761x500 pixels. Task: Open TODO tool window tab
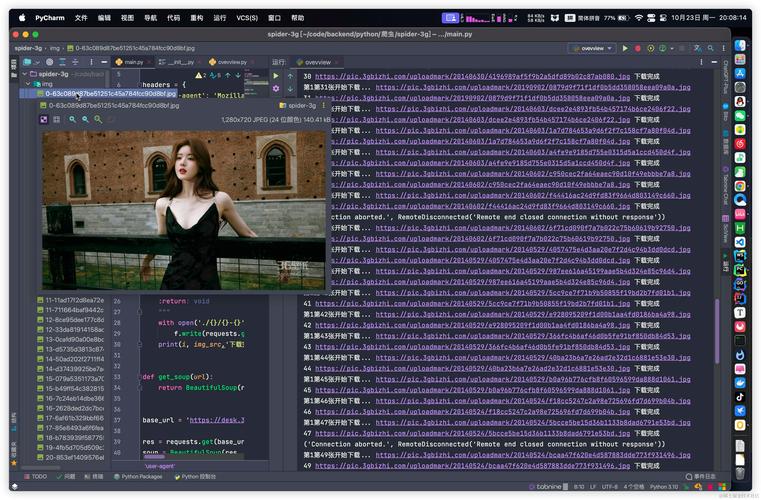click(x=36, y=477)
